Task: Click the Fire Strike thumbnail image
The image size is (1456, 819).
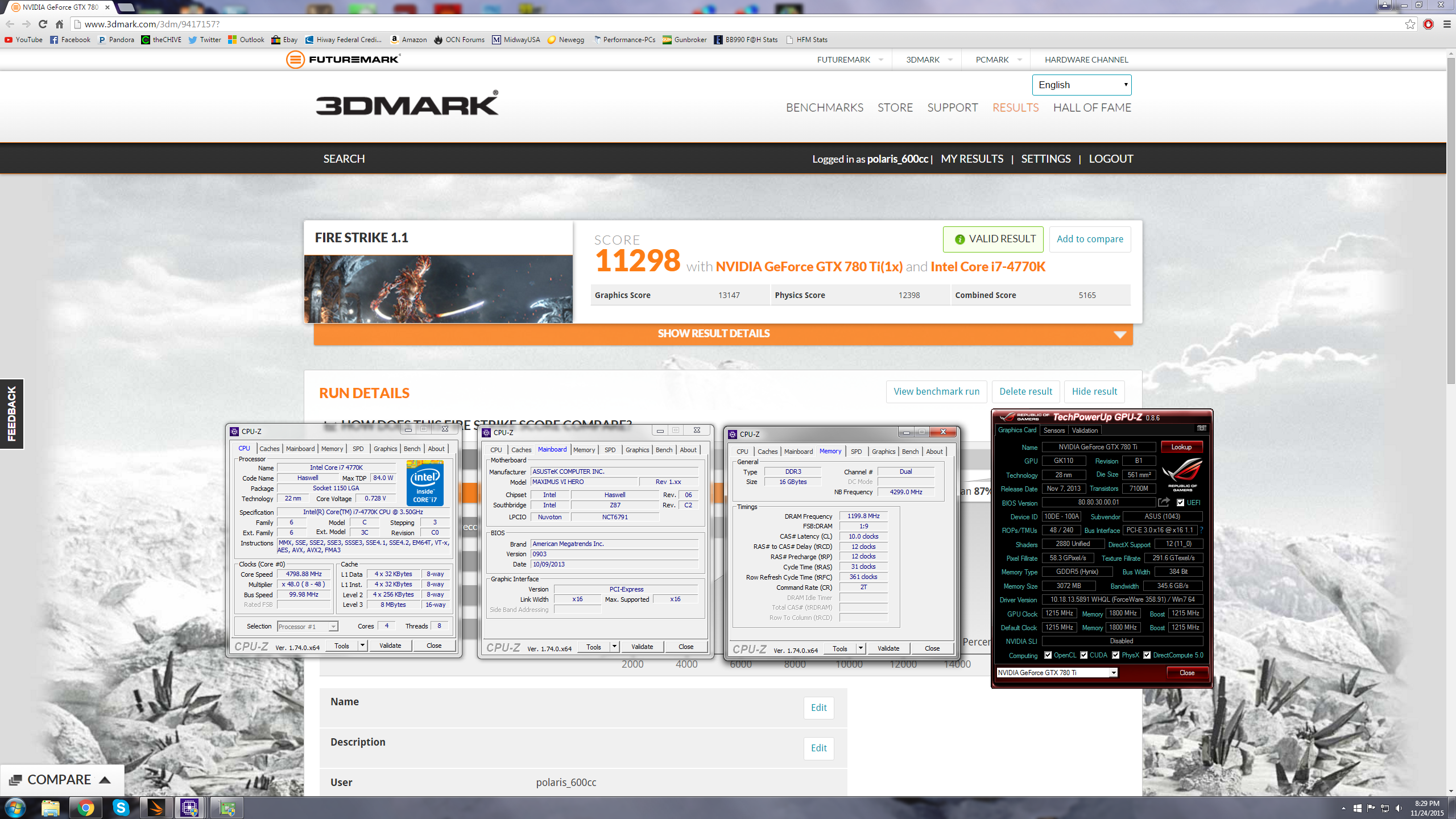Action: tap(438, 289)
